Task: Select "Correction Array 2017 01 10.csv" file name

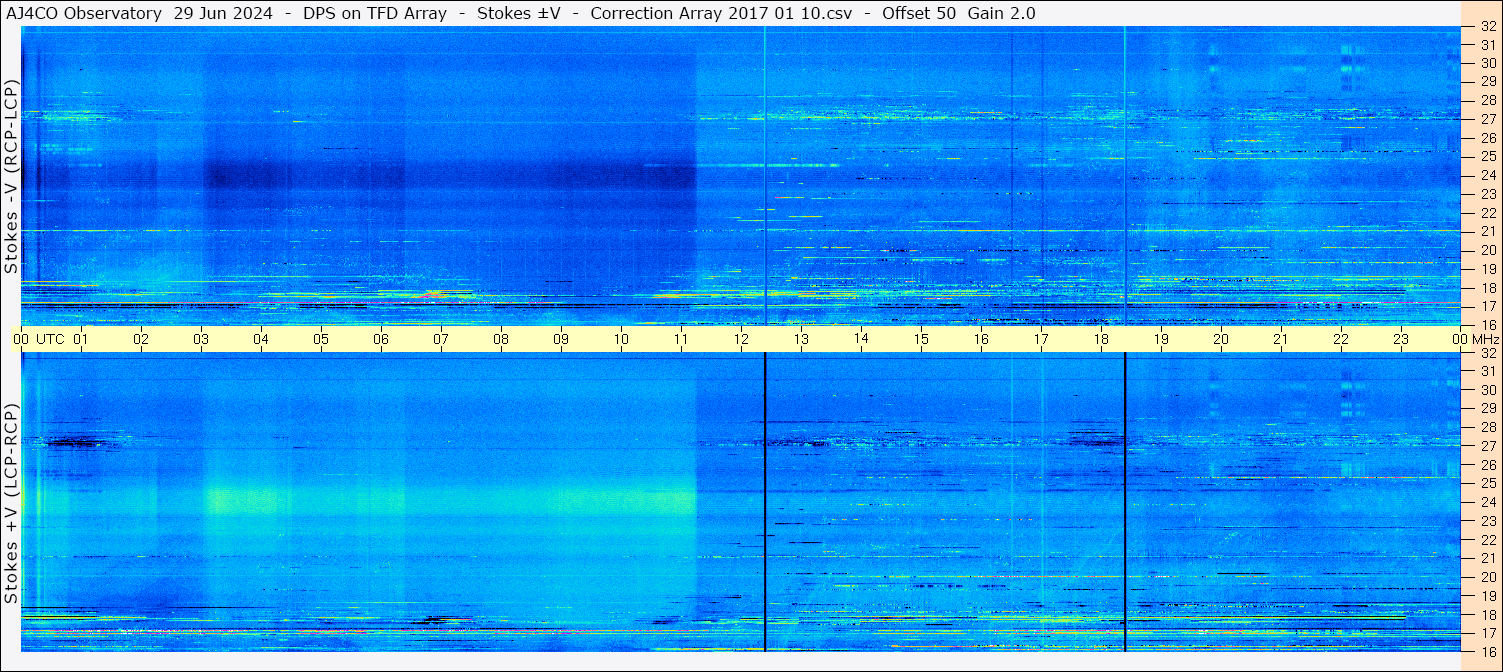Action: click(x=721, y=14)
